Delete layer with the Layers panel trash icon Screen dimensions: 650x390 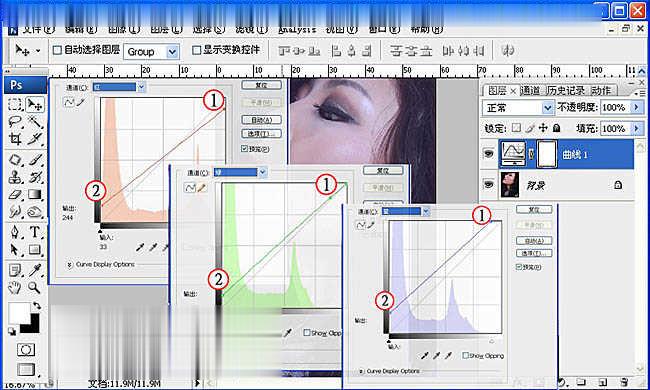pyautogui.click(x=624, y=382)
